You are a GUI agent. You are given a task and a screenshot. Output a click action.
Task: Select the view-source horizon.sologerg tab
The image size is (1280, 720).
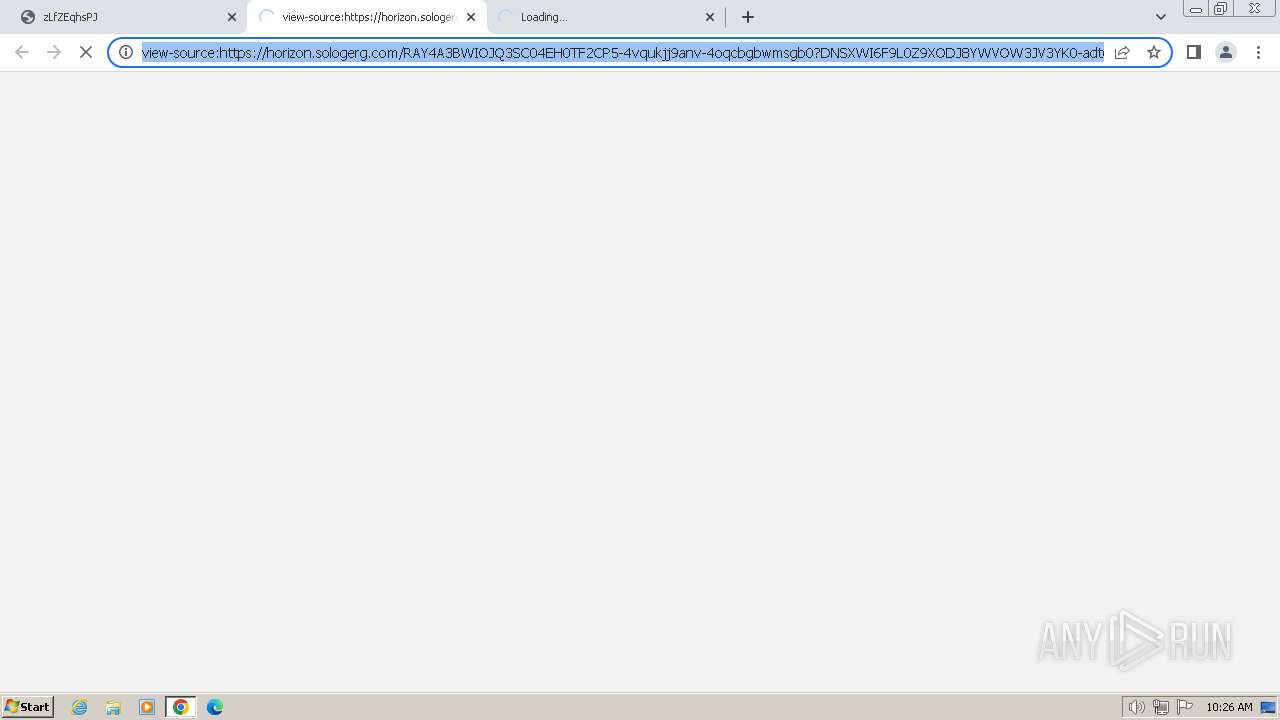point(367,17)
